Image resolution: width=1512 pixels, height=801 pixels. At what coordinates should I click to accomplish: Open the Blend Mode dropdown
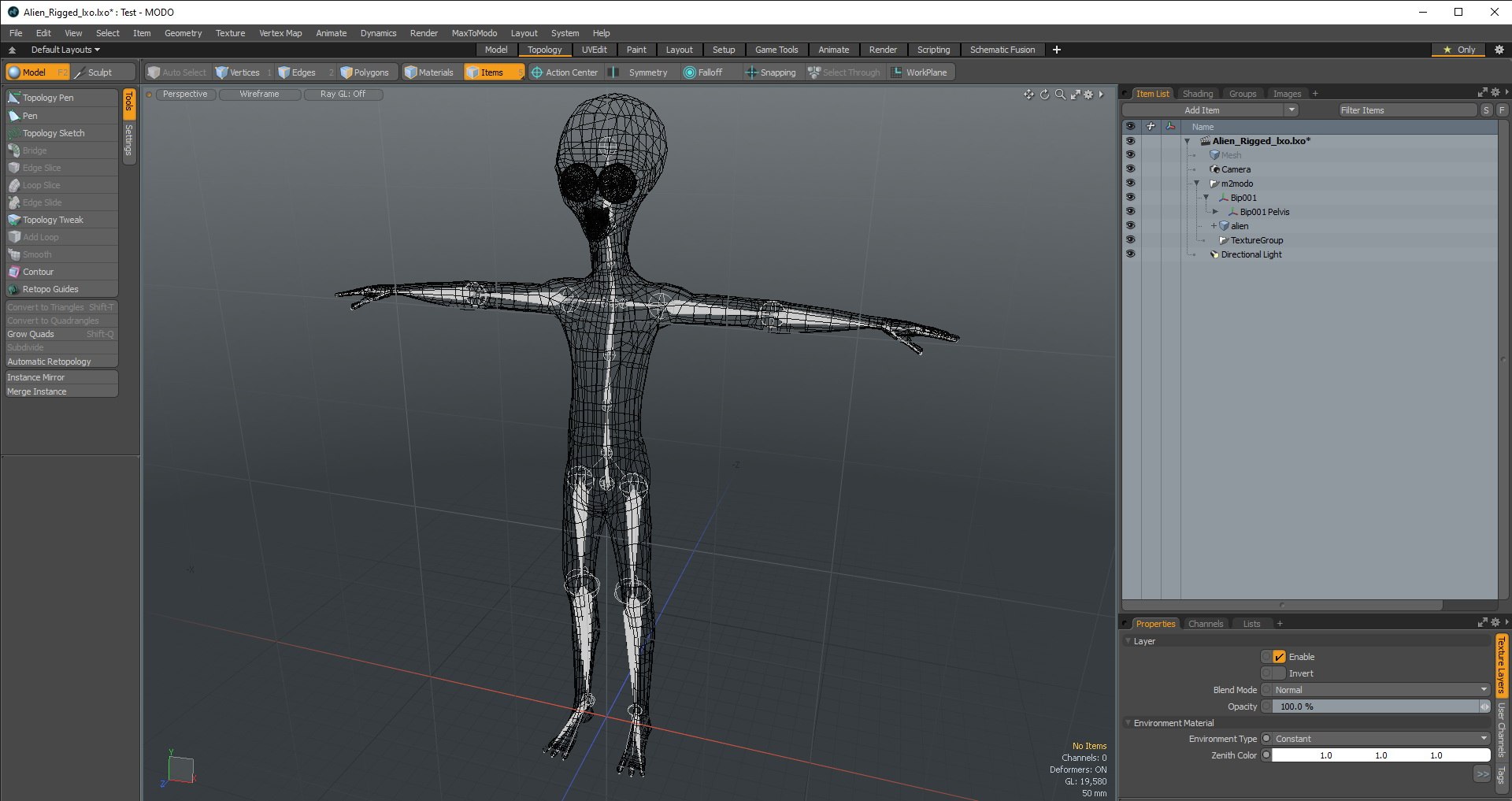pos(1381,690)
